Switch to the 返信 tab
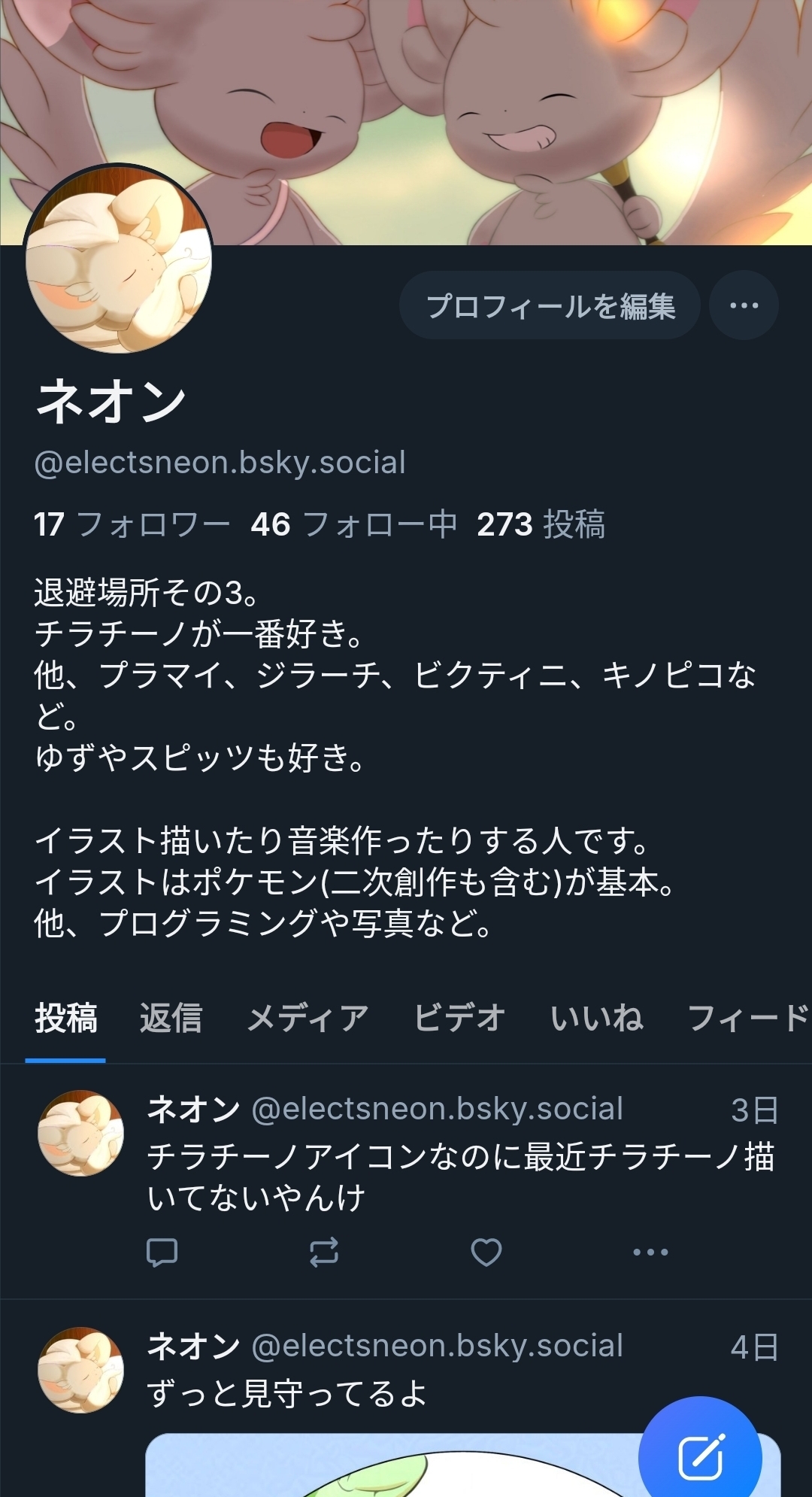The image size is (812, 1497). pos(171,1019)
